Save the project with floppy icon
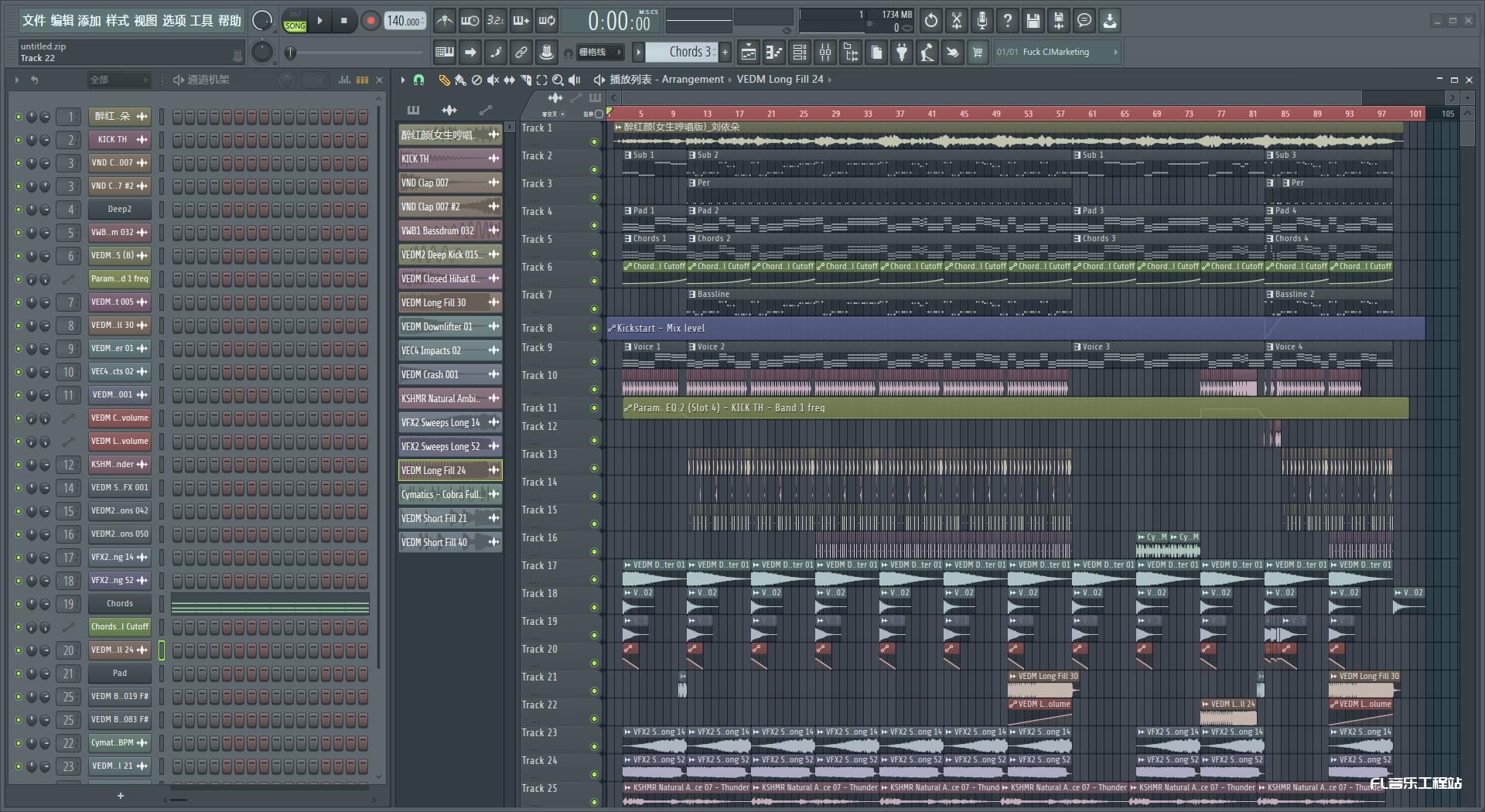Screen dimensions: 1485x812 tap(1033, 21)
